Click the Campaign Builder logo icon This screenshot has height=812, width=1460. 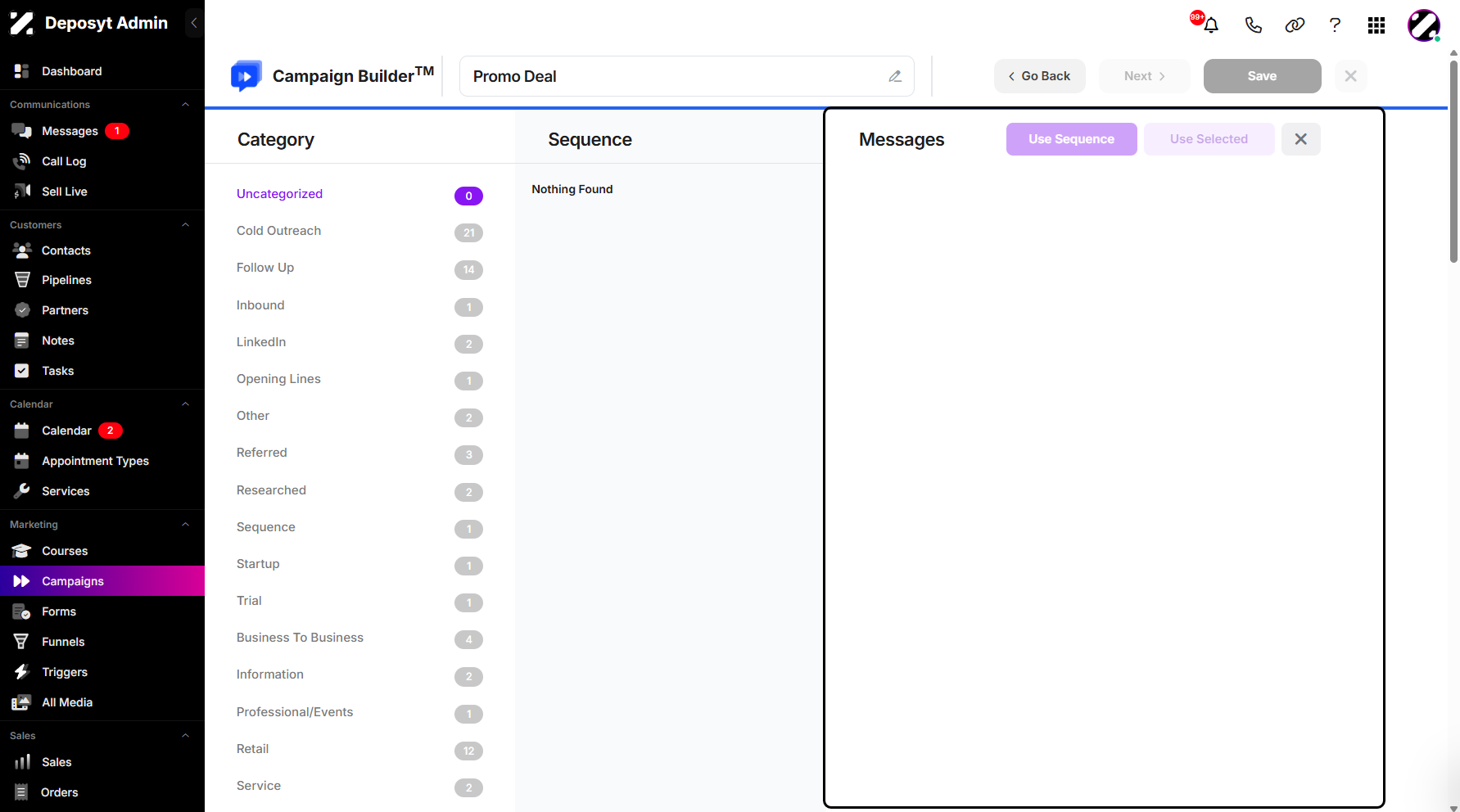pyautogui.click(x=246, y=75)
